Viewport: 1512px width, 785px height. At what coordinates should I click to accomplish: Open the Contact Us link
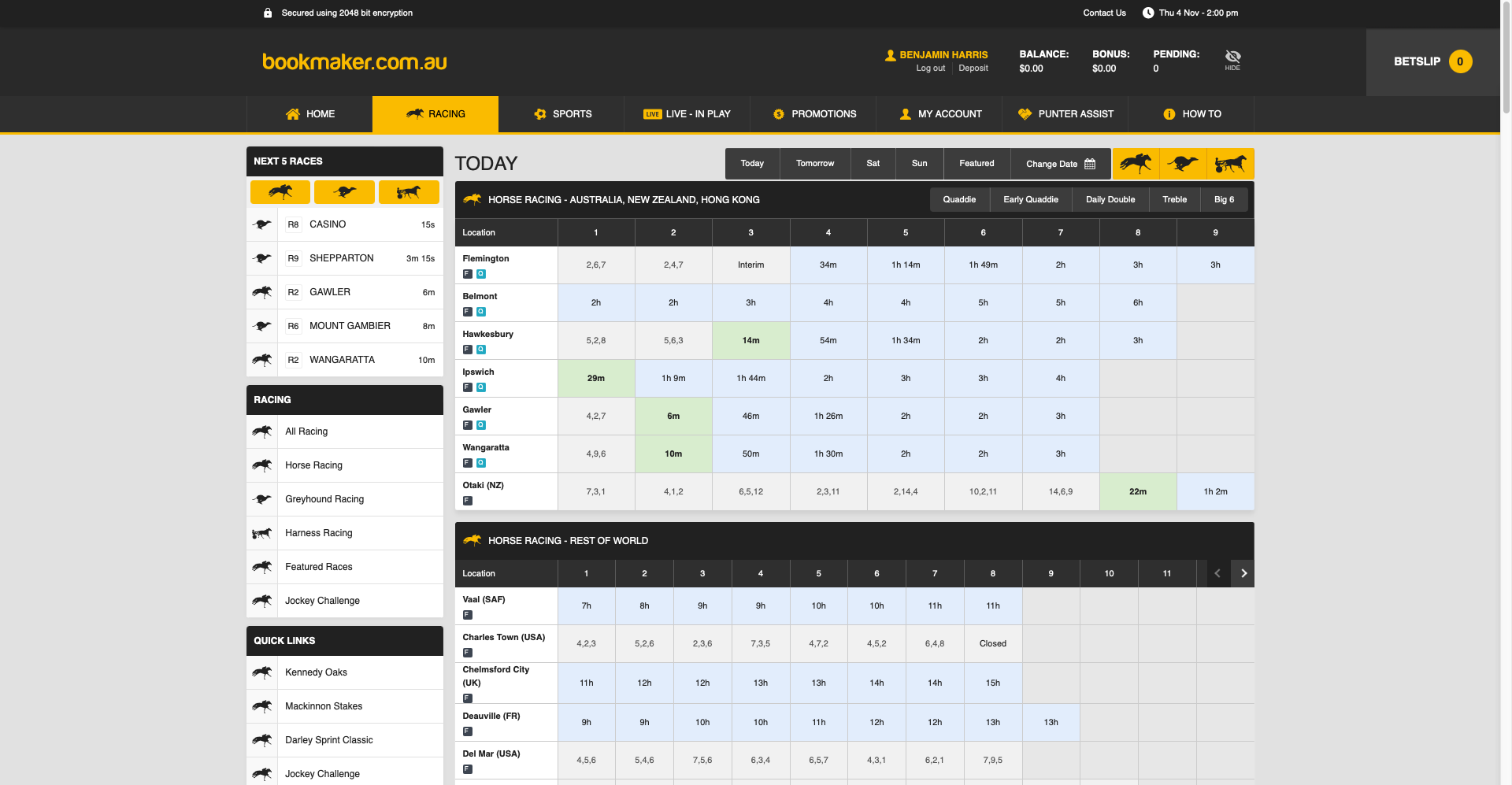(x=1104, y=13)
